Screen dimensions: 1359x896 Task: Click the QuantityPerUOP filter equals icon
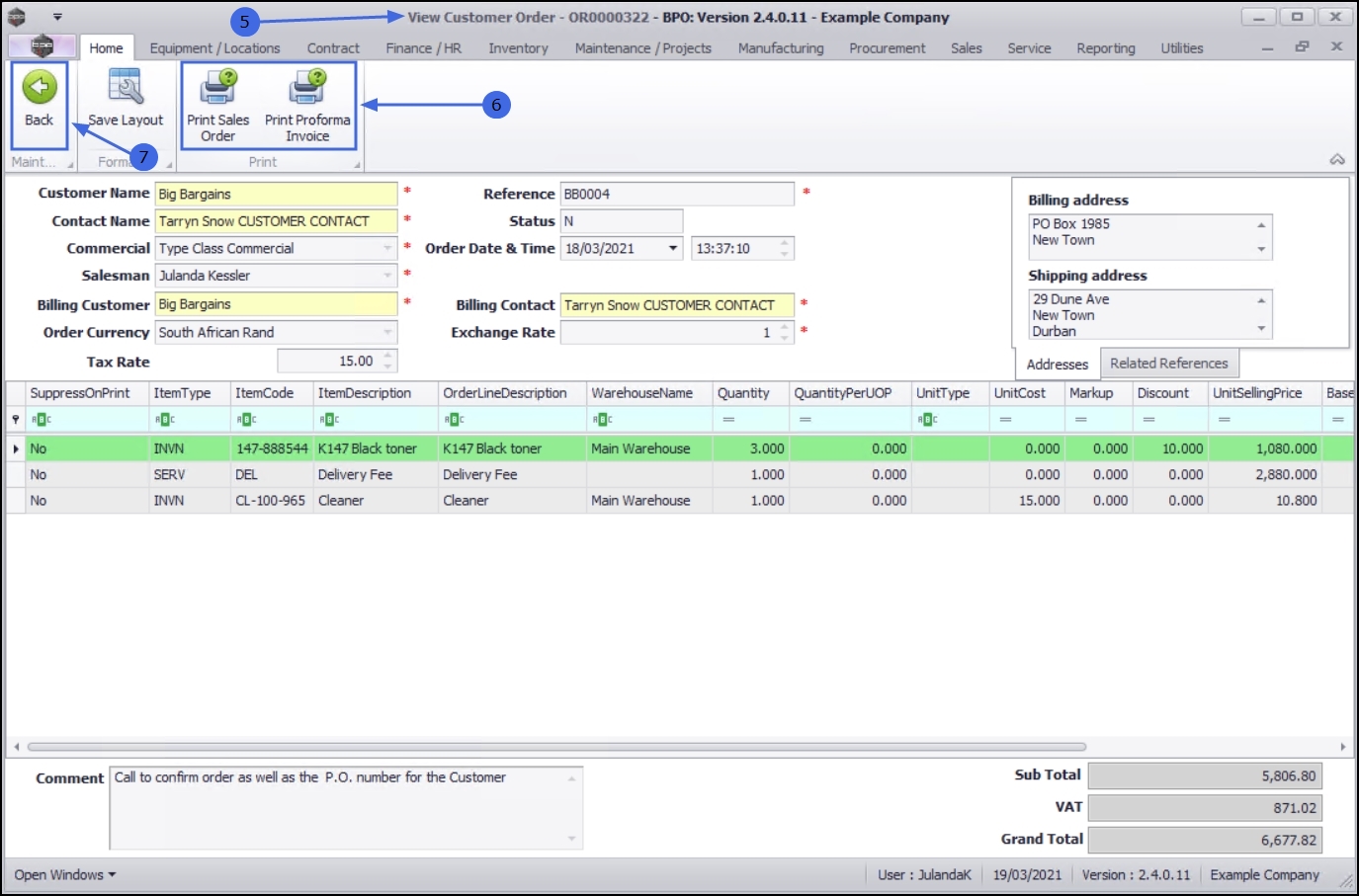pos(806,420)
